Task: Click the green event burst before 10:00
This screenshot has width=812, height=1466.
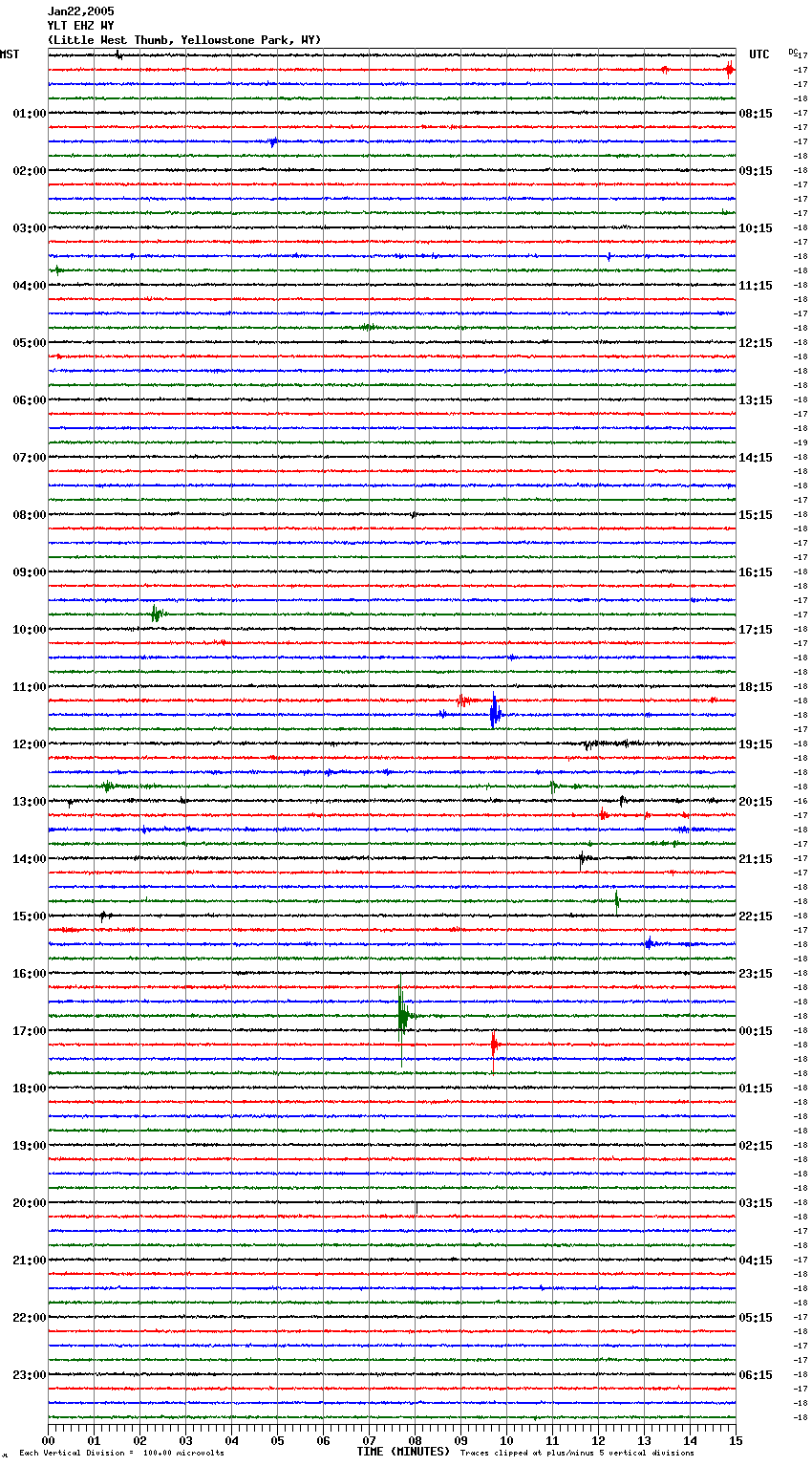Action: pos(157,614)
